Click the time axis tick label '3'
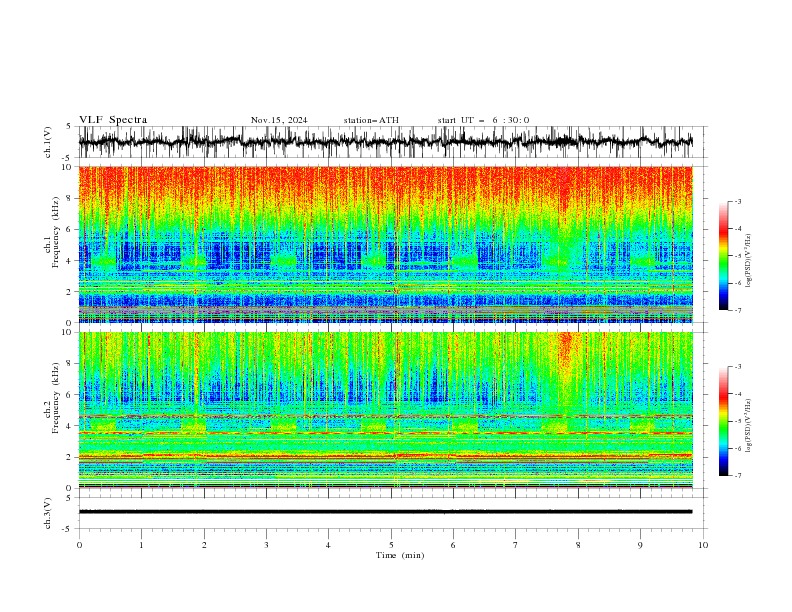Image resolution: width=792 pixels, height=612 pixels. click(266, 545)
